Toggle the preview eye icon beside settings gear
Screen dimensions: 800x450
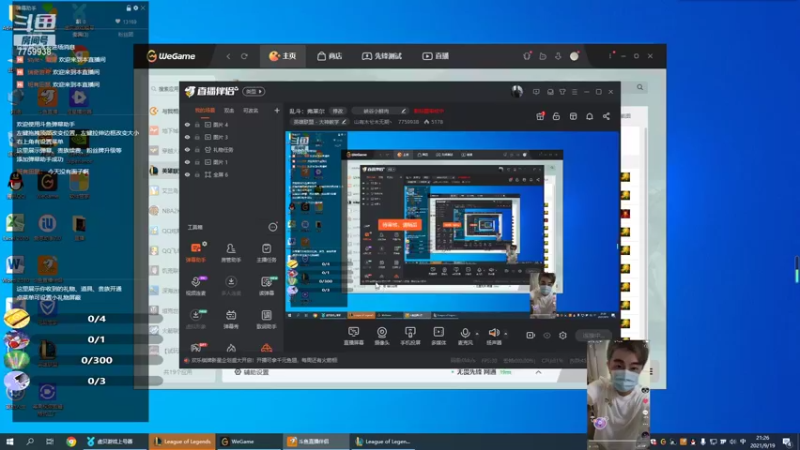click(547, 335)
